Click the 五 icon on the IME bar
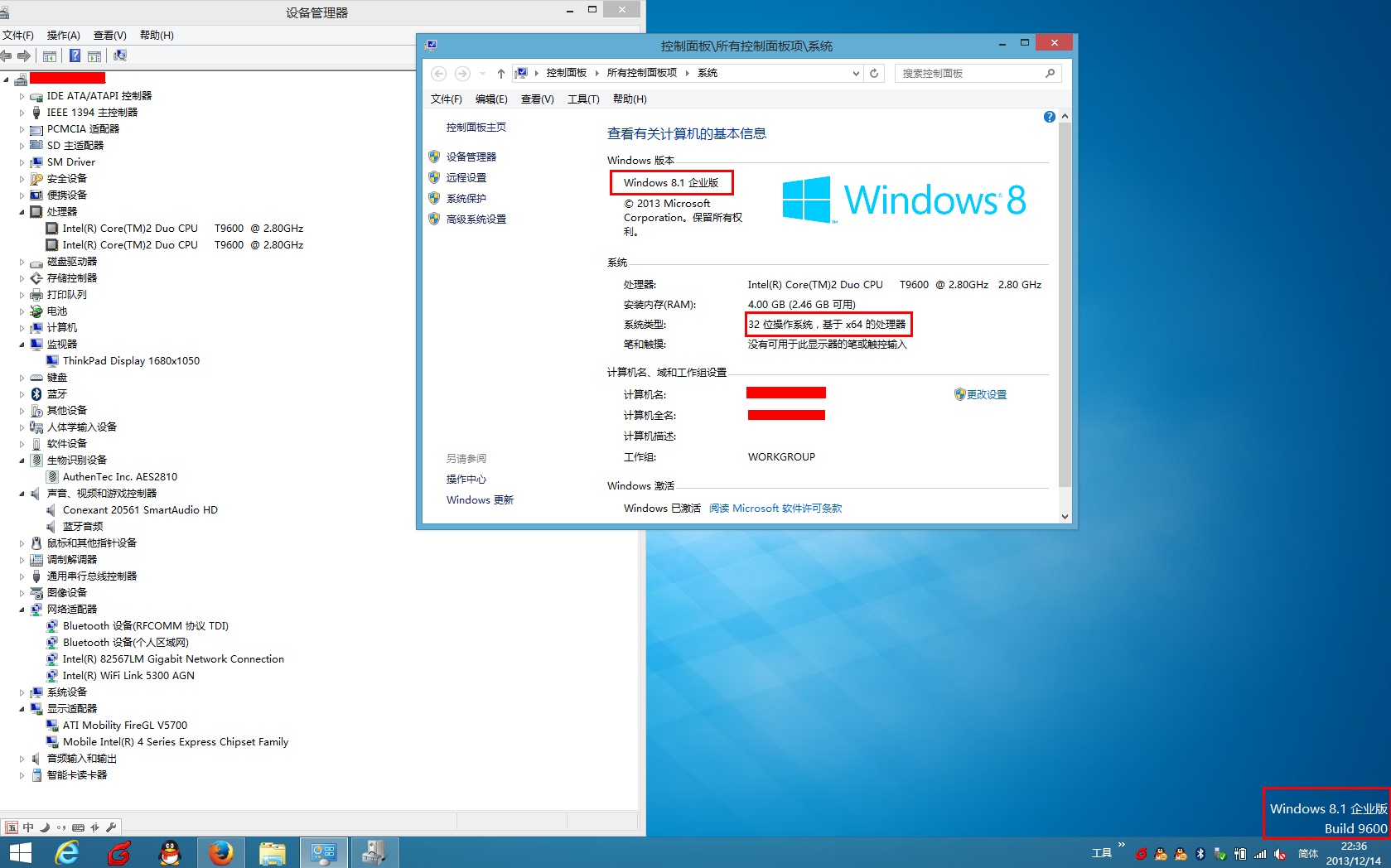This screenshot has height=868, width=1391. pyautogui.click(x=12, y=827)
